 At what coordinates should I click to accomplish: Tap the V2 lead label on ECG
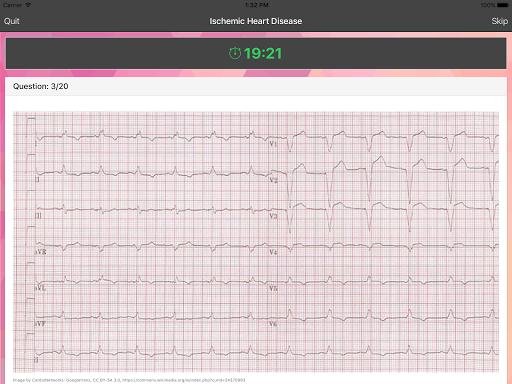coord(273,180)
